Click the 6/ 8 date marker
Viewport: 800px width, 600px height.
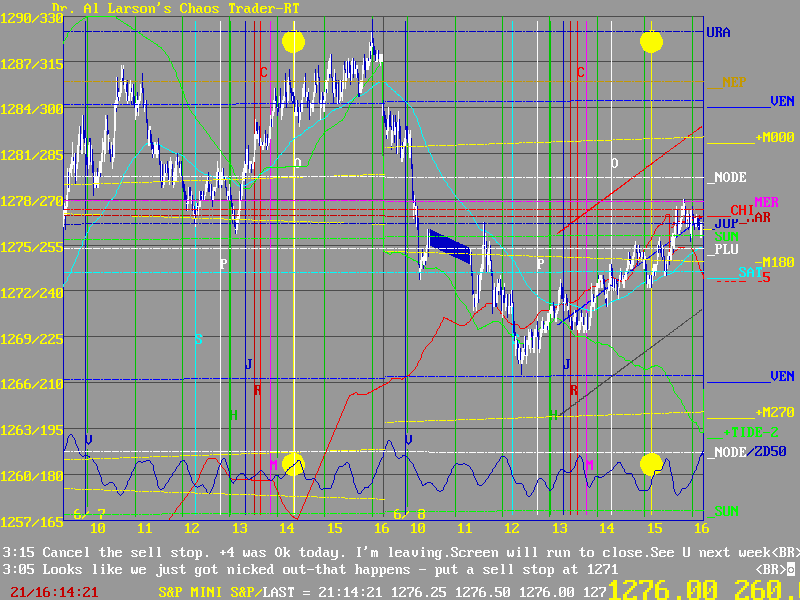[409, 514]
